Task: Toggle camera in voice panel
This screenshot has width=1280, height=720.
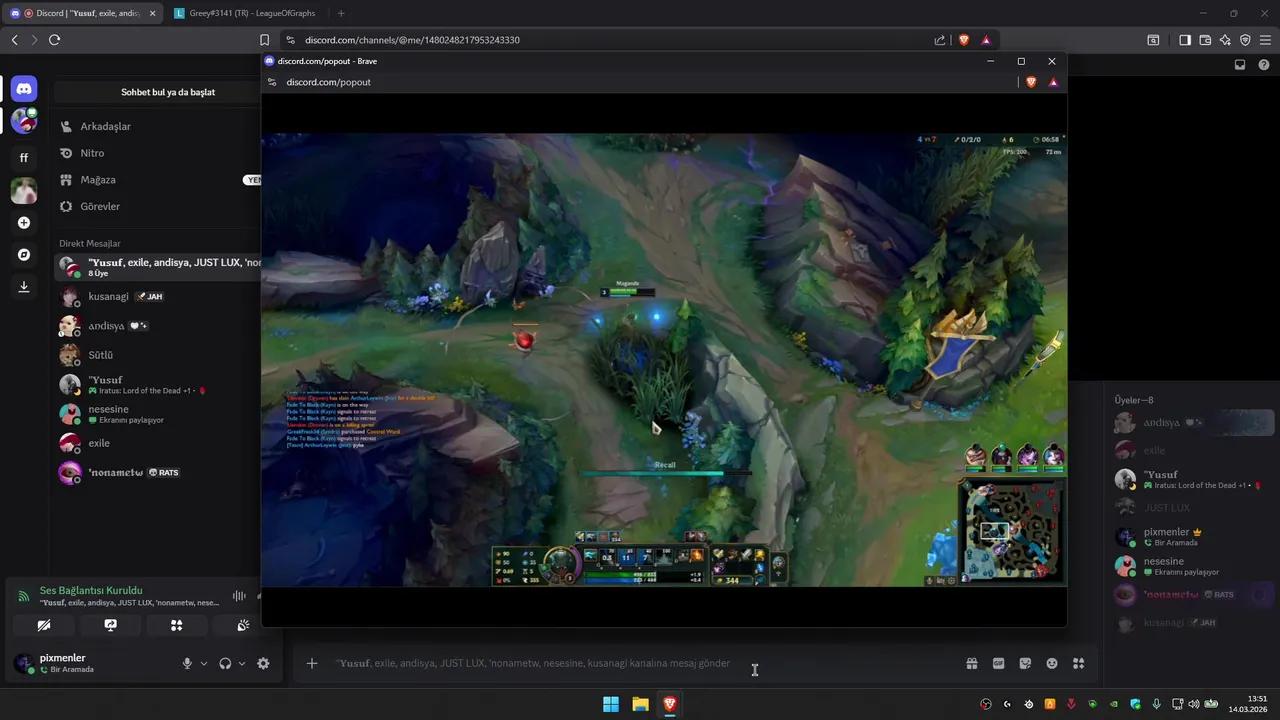Action: coord(43,625)
